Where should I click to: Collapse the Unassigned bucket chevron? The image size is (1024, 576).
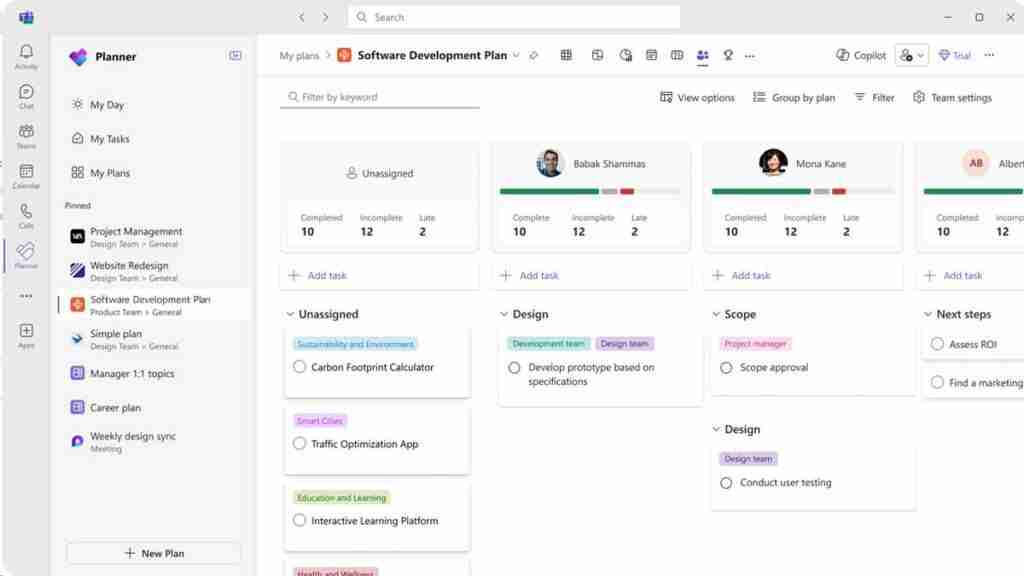pos(290,314)
